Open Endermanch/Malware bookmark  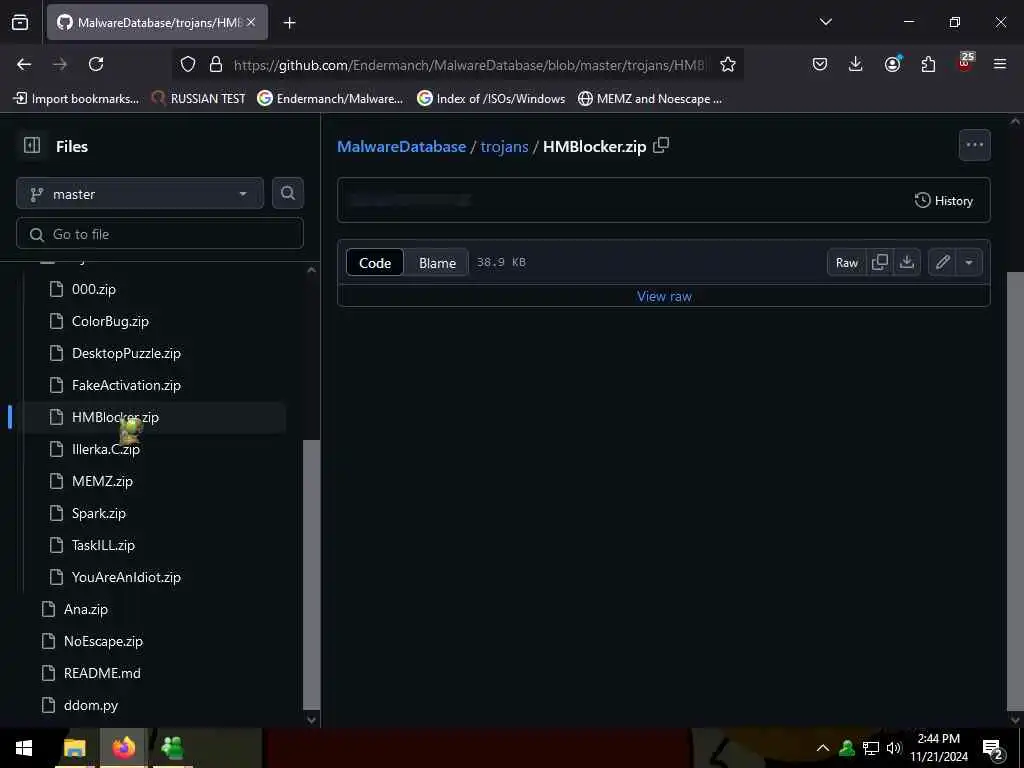coord(330,99)
